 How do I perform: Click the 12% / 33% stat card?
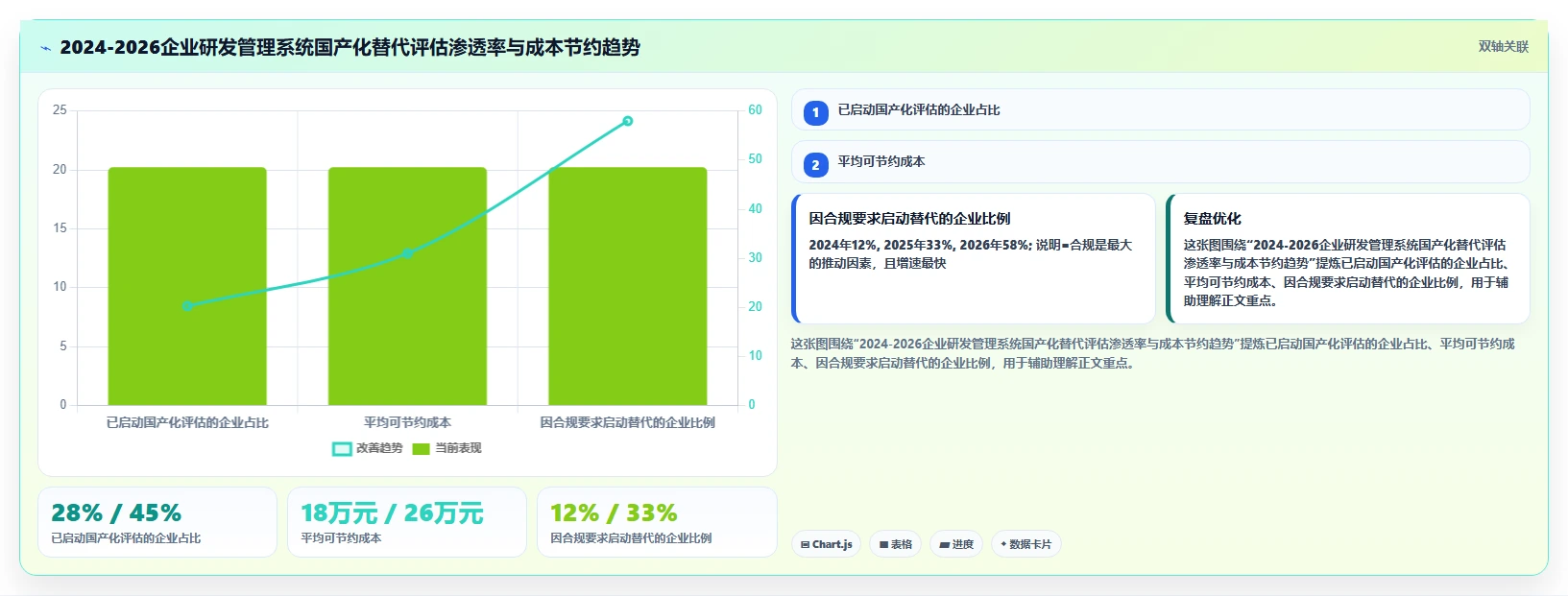point(657,522)
